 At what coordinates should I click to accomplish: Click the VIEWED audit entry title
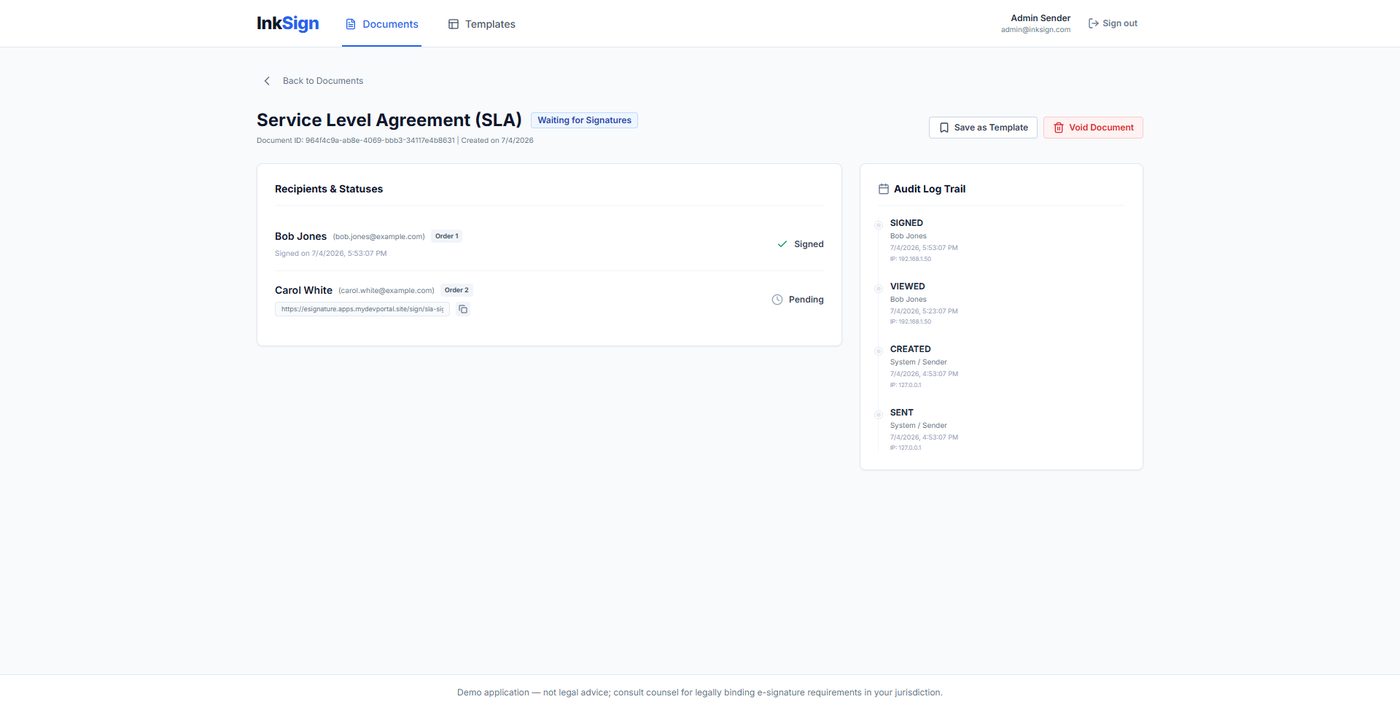(x=908, y=287)
